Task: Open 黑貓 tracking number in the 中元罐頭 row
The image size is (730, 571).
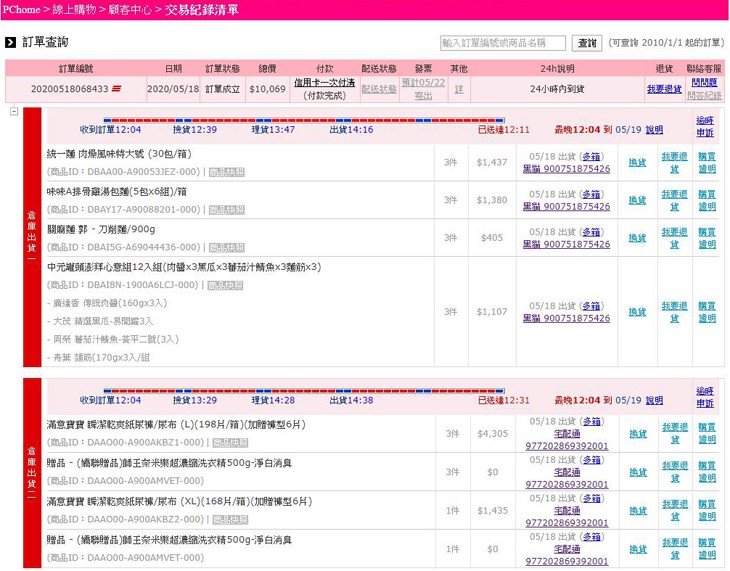Action: click(566, 319)
